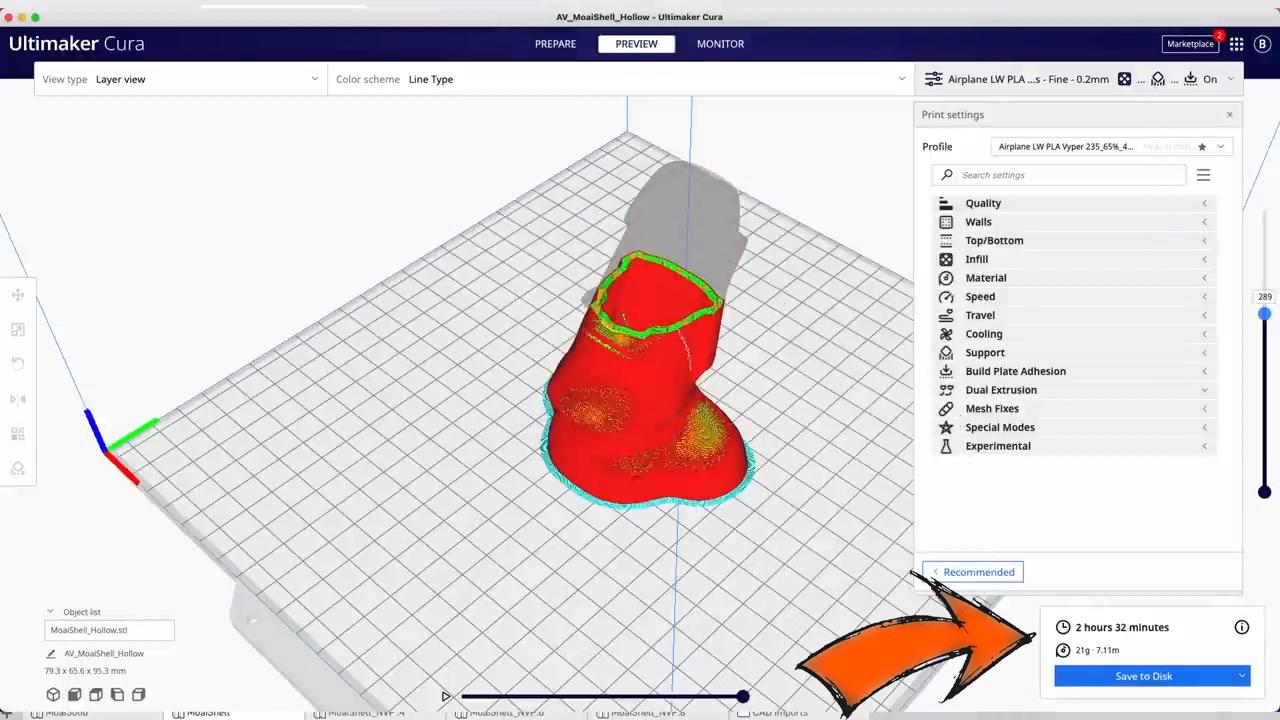Viewport: 1280px width, 720px height.
Task: Switch to left side view icon
Action: (x=117, y=694)
